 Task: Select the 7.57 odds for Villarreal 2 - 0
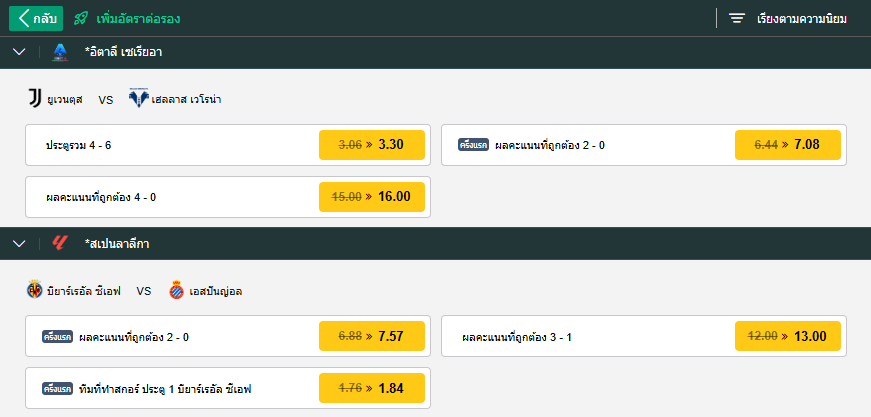[372, 336]
